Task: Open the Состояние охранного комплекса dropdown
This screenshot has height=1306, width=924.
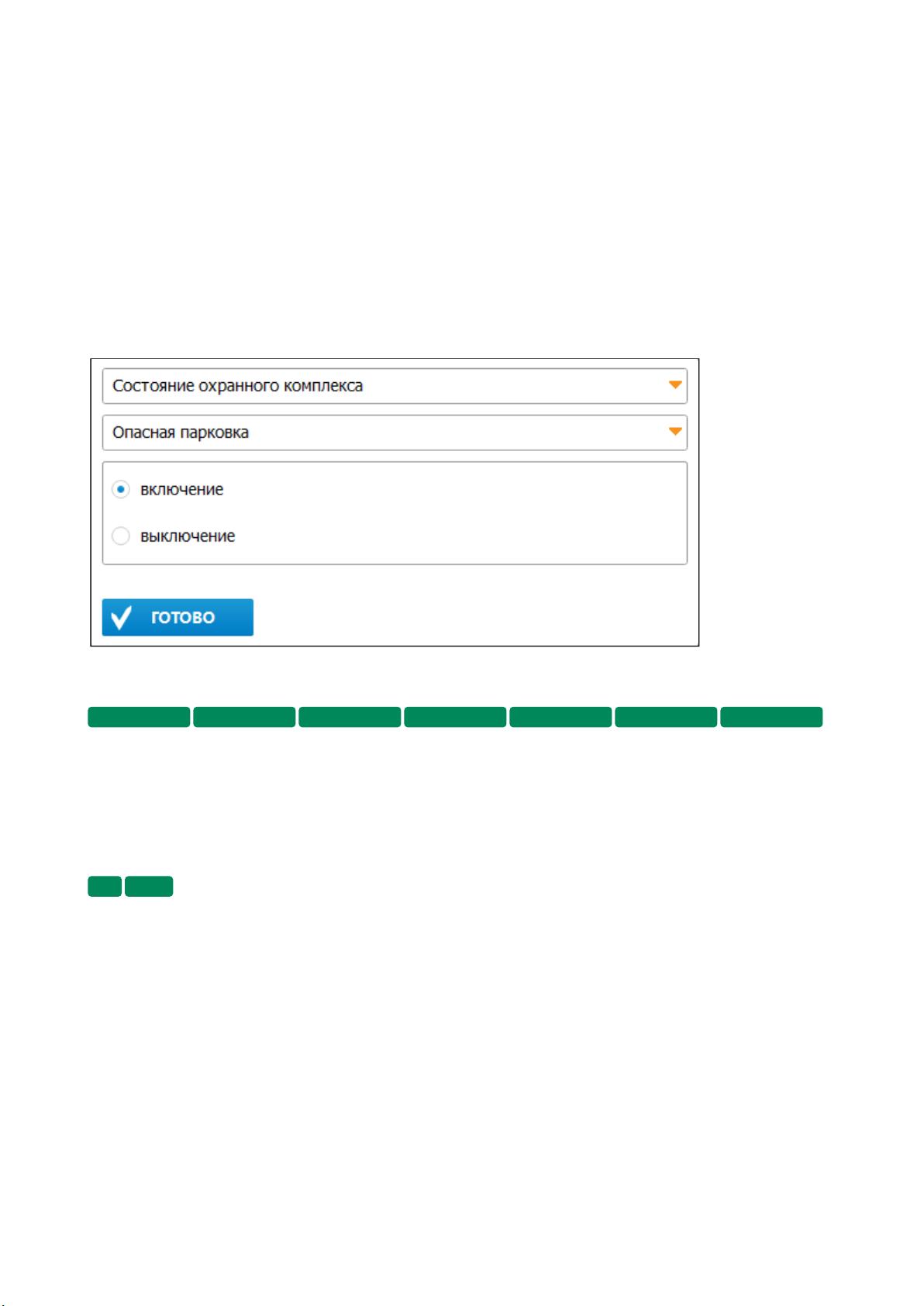Action: coord(395,385)
